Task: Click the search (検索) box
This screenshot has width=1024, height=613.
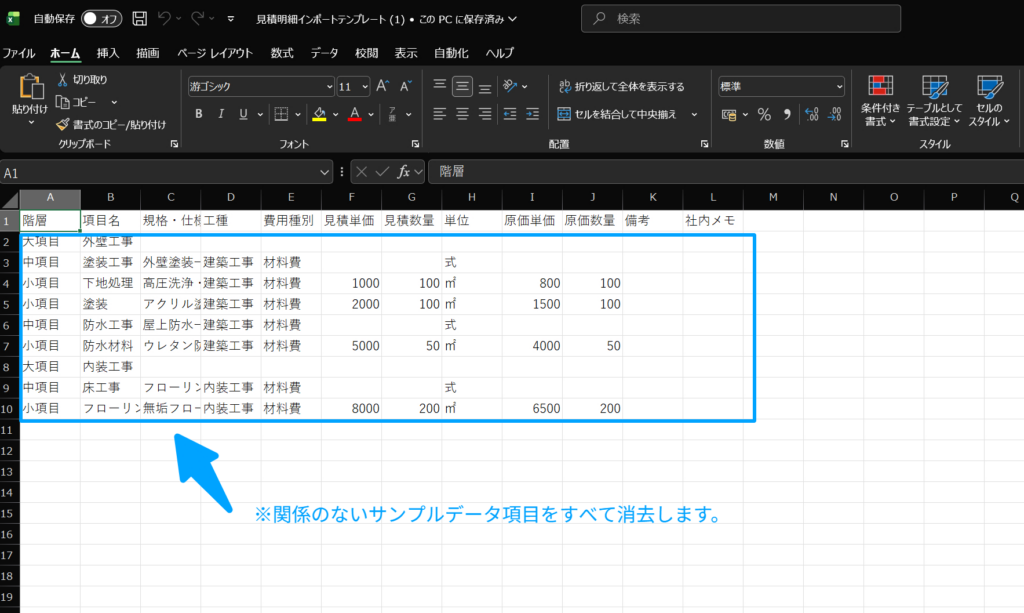Action: point(740,19)
